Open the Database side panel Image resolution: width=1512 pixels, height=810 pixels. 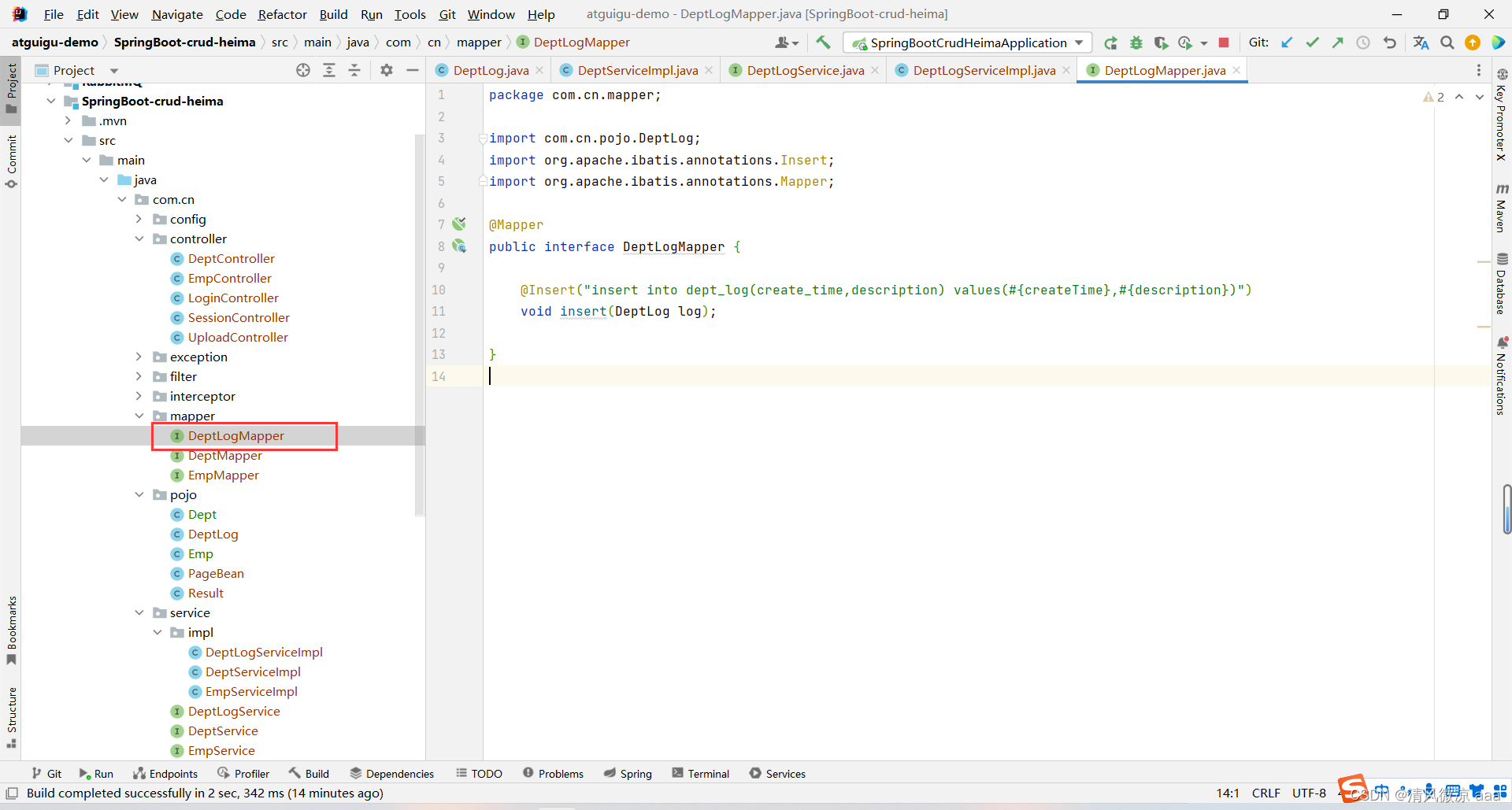(x=1502, y=283)
